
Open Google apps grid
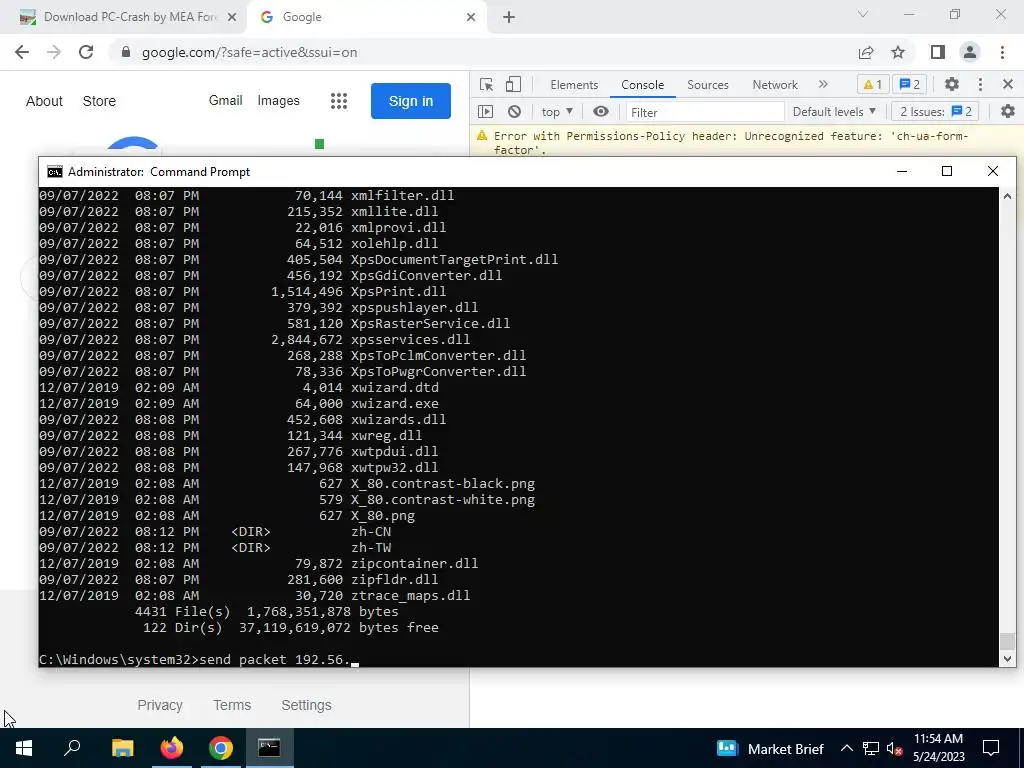(338, 101)
